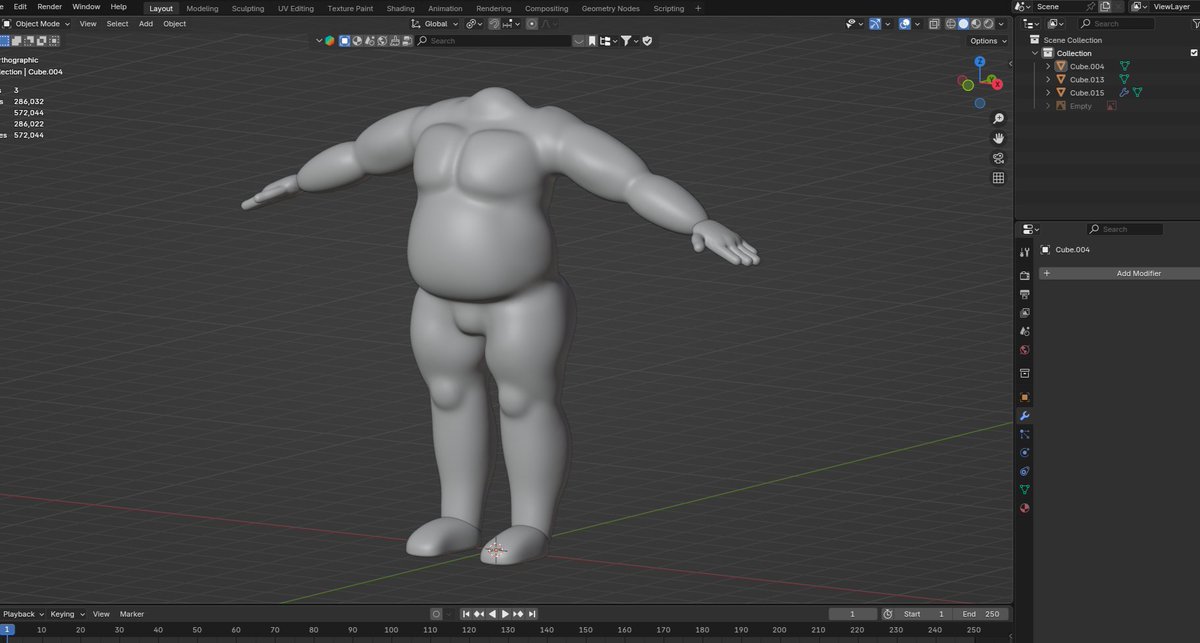Click the current frame number field
This screenshot has width=1200, height=643.
pyautogui.click(x=852, y=614)
